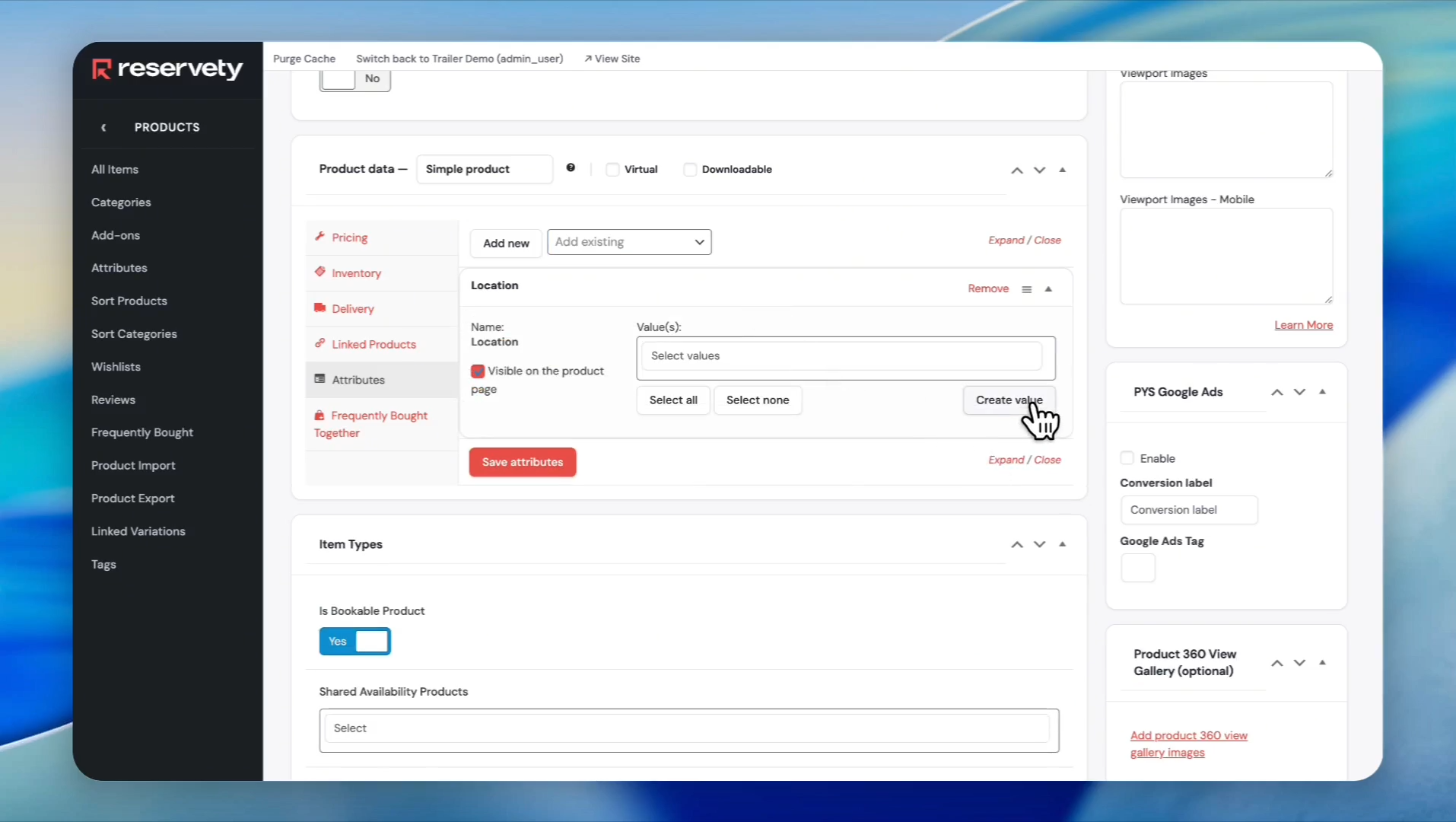
Task: Click the Inventory tag icon
Action: [x=320, y=272]
